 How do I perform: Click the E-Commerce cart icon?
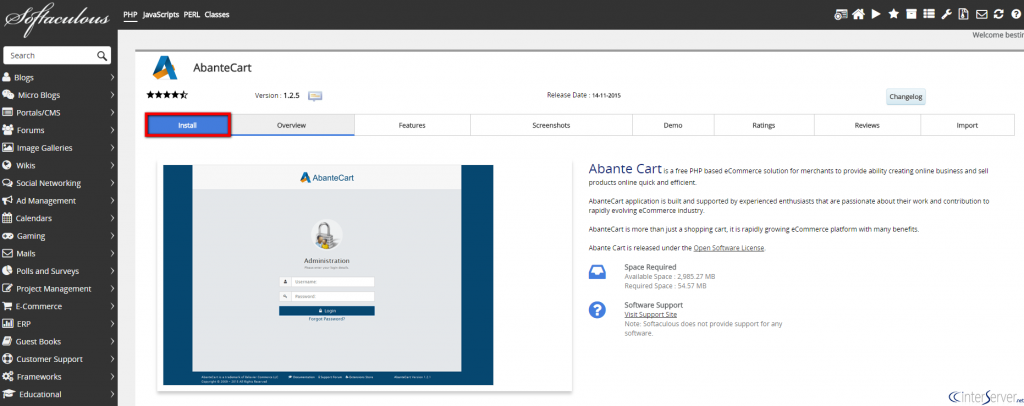[7, 306]
